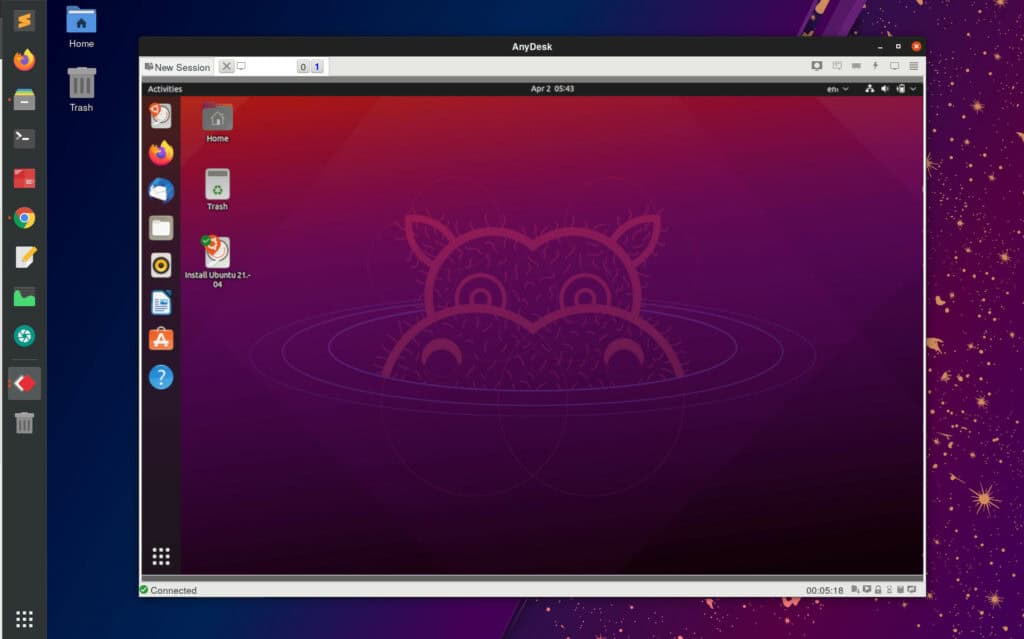1024x639 pixels.
Task: Launch Google Chrome from the local dock
Action: 24,218
